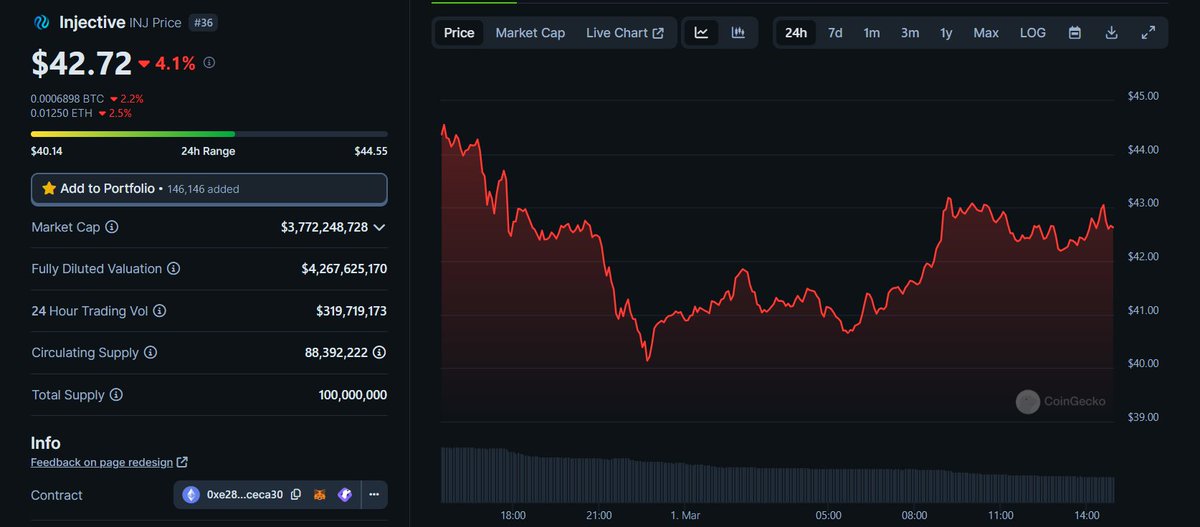Click the $40.14 range low value
Image resolution: width=1200 pixels, height=527 pixels.
point(48,151)
